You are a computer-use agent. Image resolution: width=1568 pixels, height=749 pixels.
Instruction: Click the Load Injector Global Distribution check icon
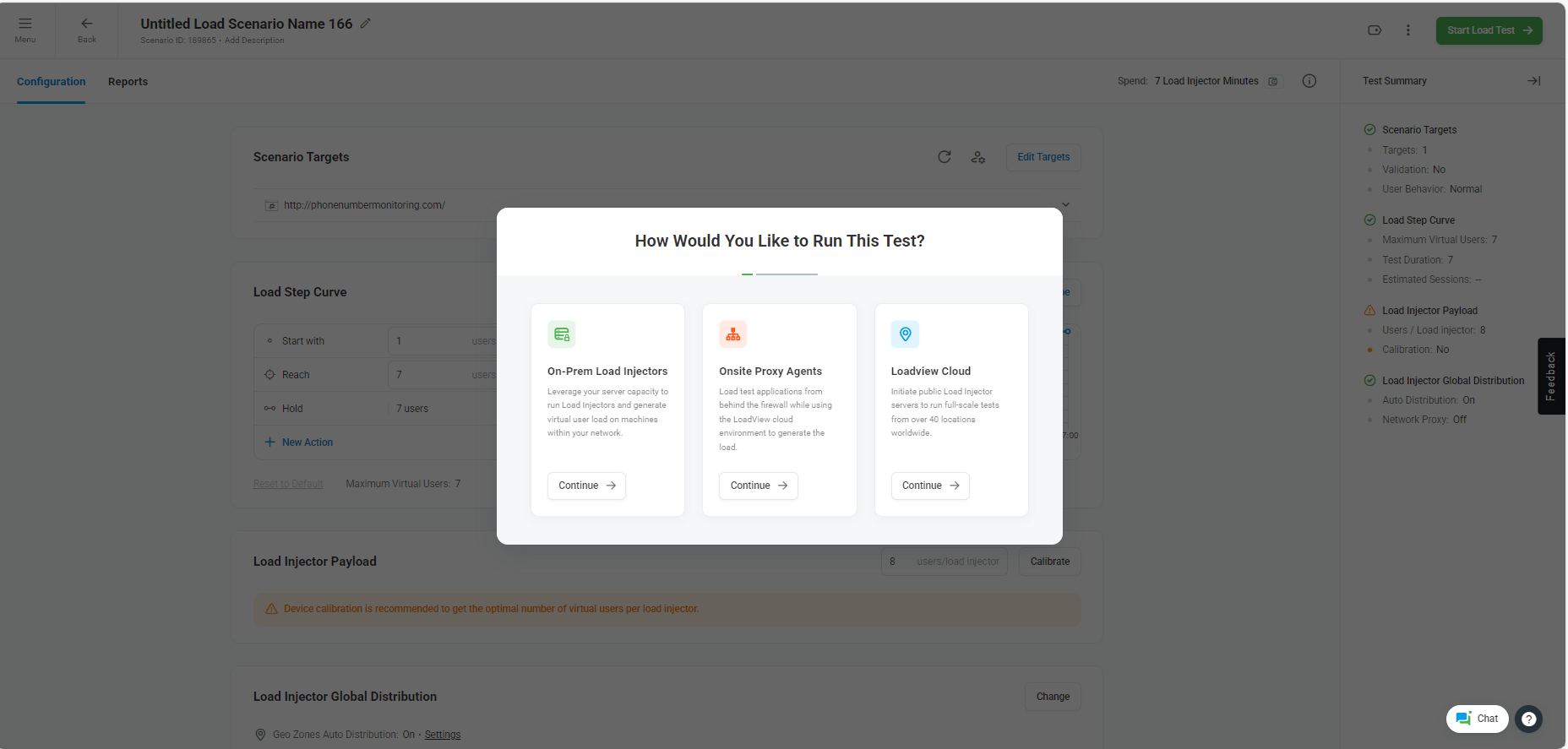(1370, 381)
